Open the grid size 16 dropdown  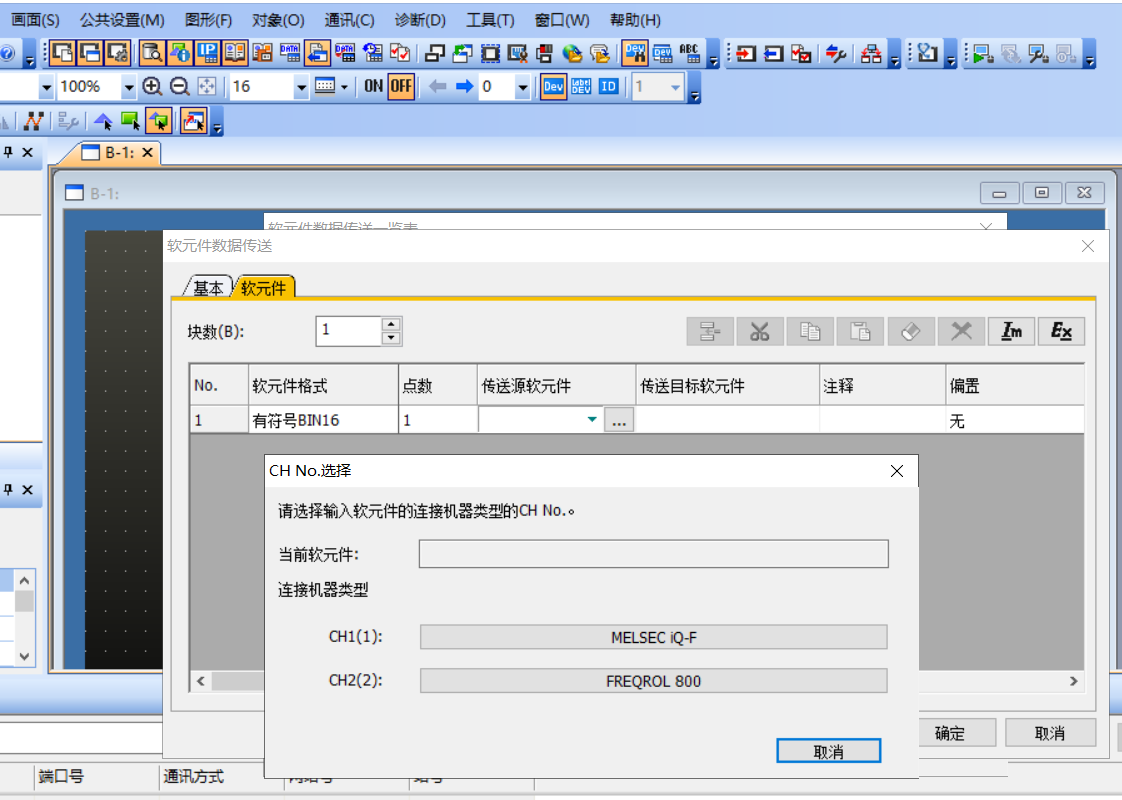[302, 88]
